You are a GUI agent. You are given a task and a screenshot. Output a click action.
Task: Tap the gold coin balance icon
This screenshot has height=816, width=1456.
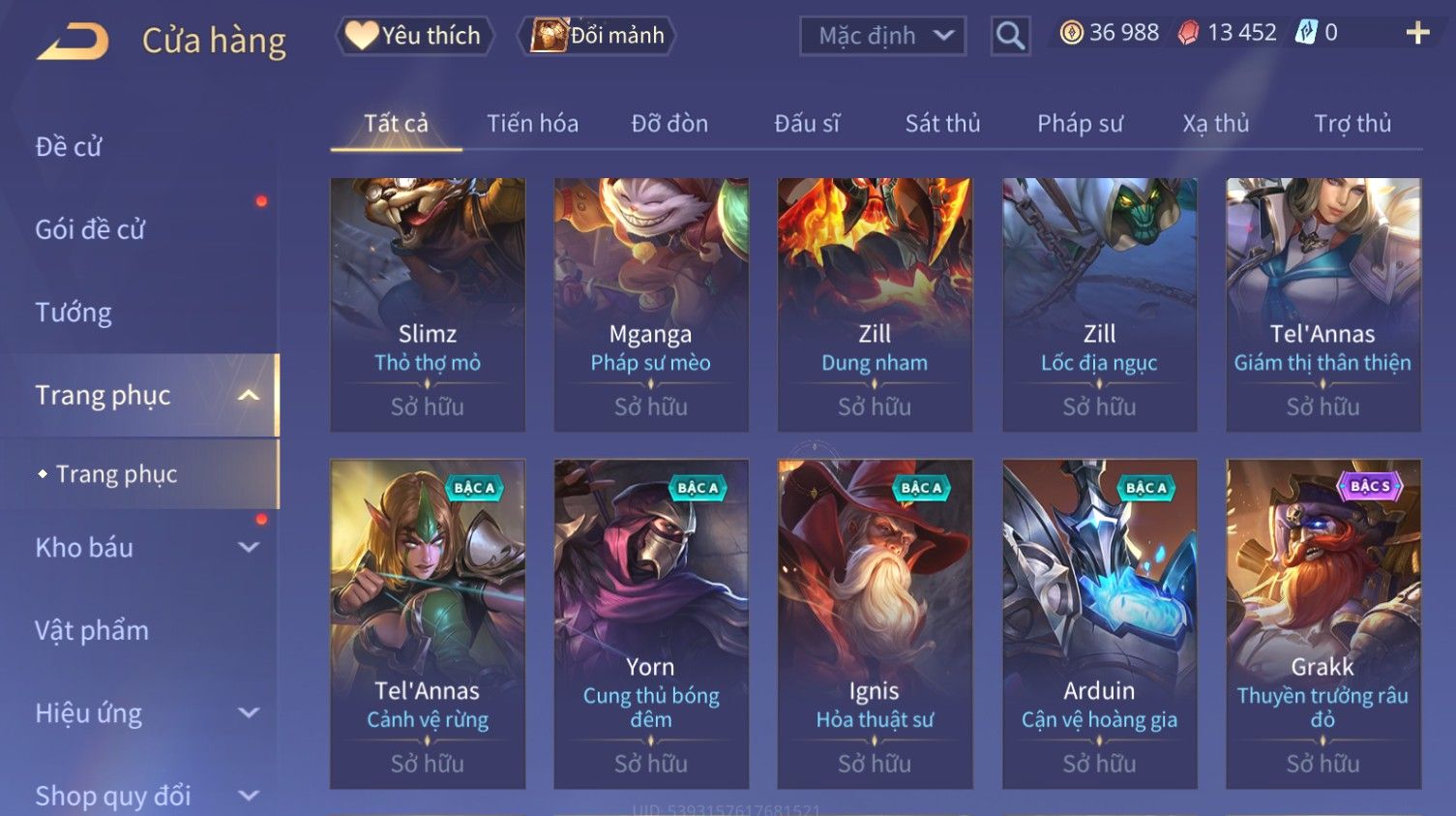pyautogui.click(x=1071, y=33)
